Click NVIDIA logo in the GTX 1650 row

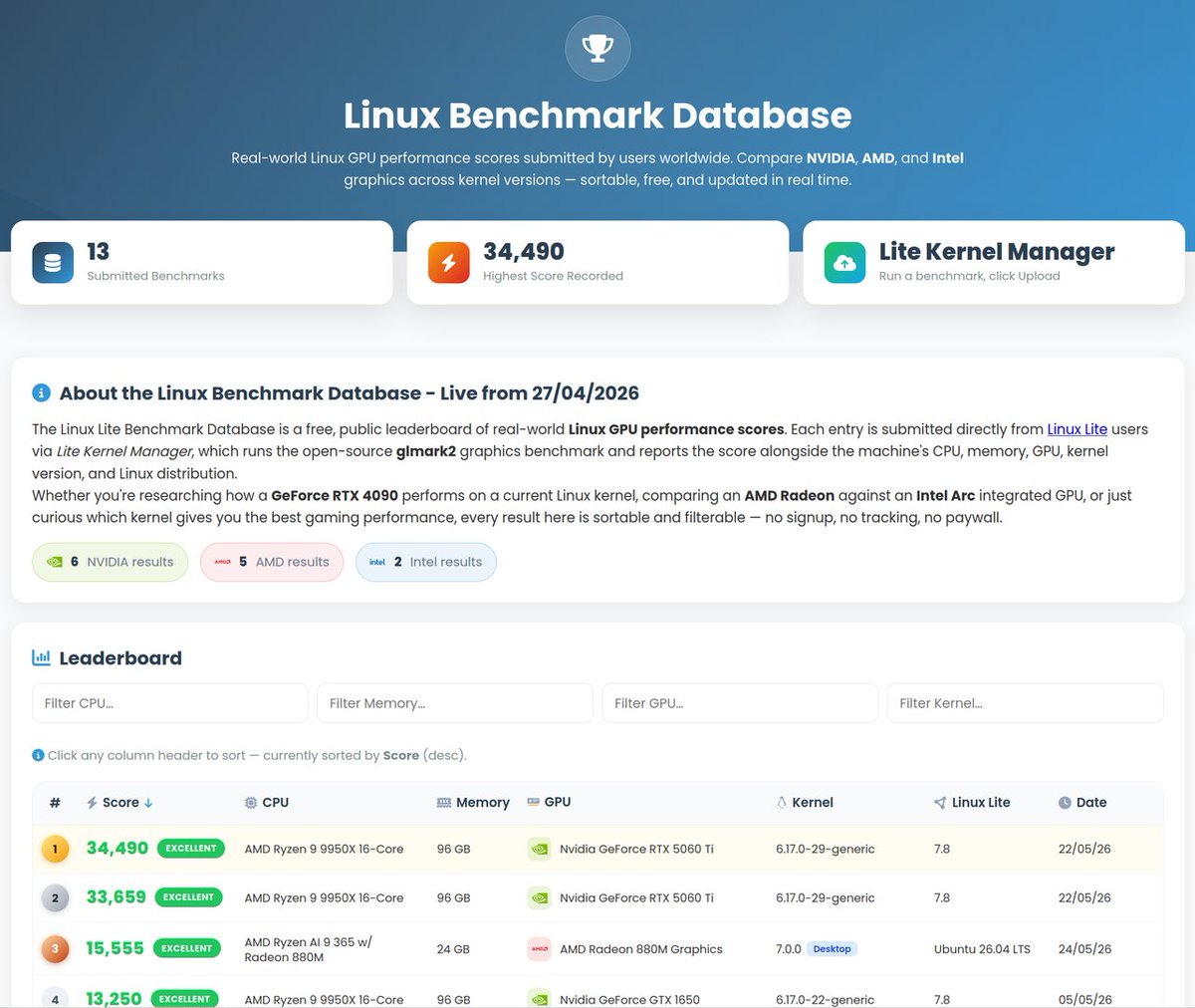539,998
